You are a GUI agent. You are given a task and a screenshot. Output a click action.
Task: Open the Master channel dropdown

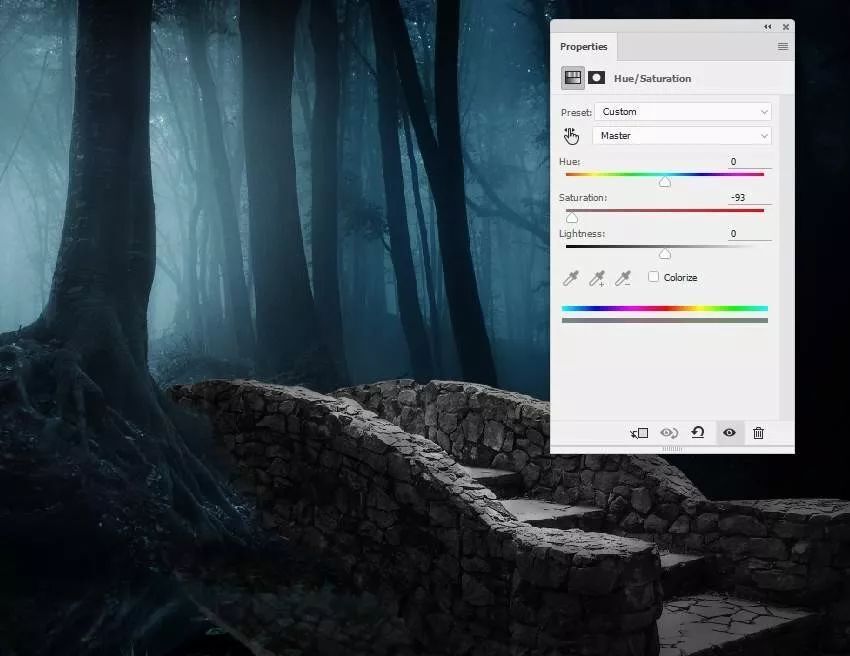(x=682, y=136)
